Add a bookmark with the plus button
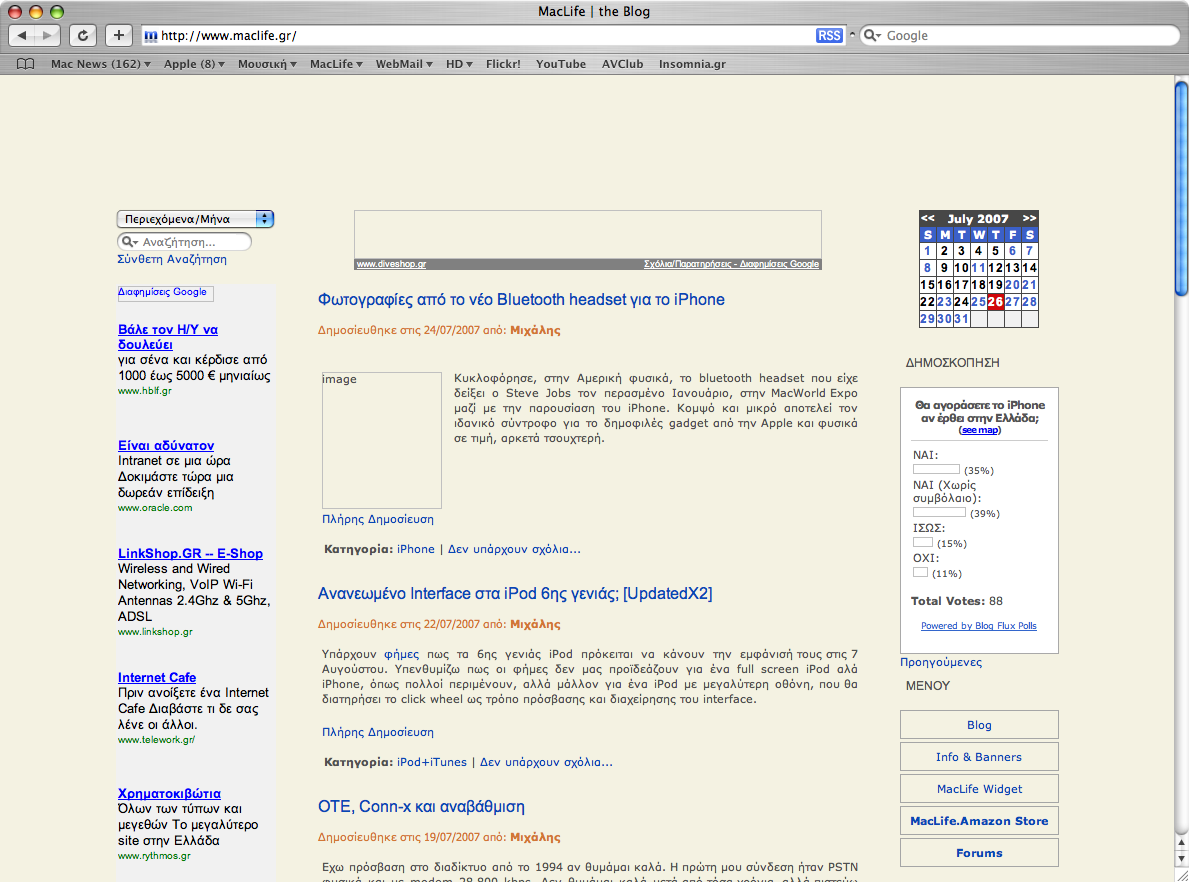 tap(118, 35)
